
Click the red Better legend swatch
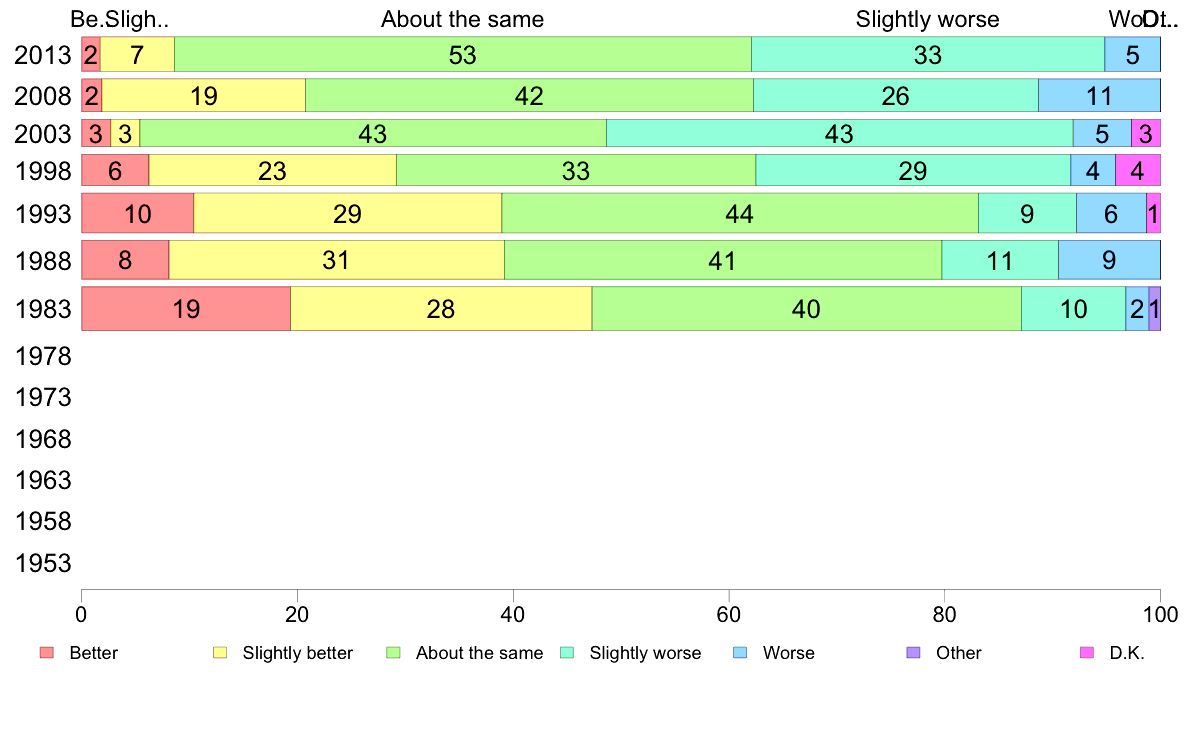click(46, 653)
